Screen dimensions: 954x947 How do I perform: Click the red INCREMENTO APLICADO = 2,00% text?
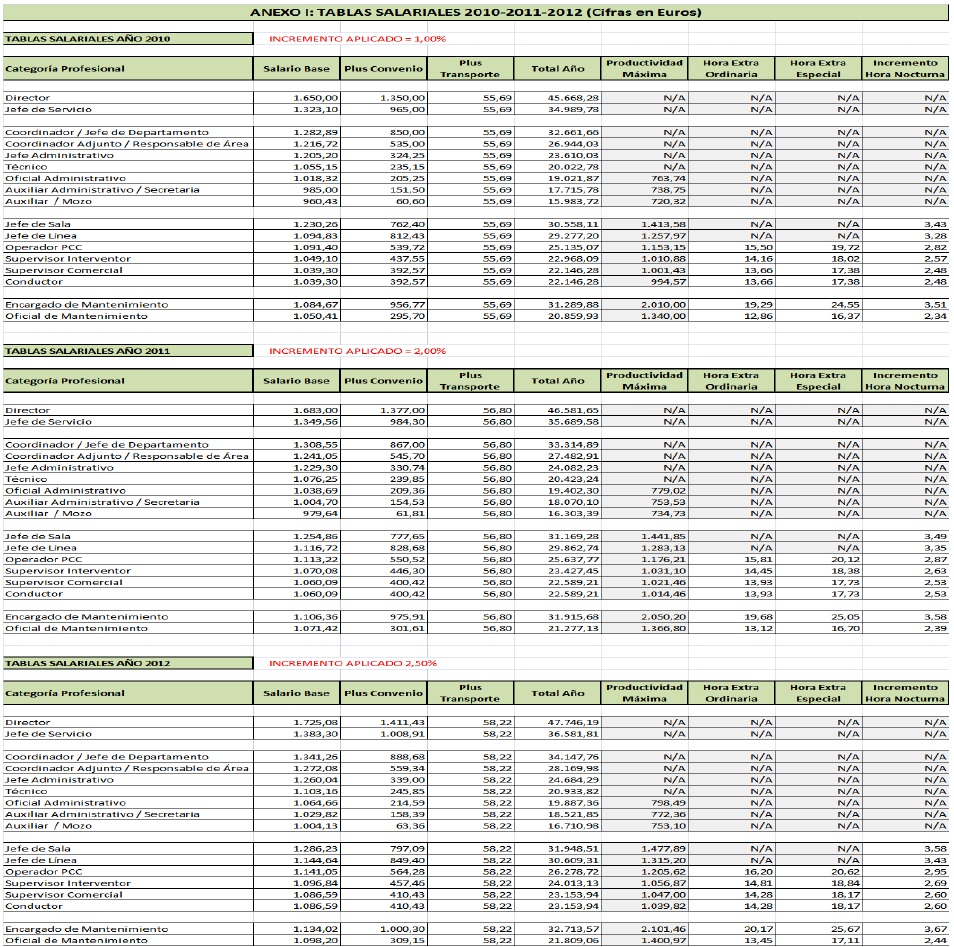357,351
